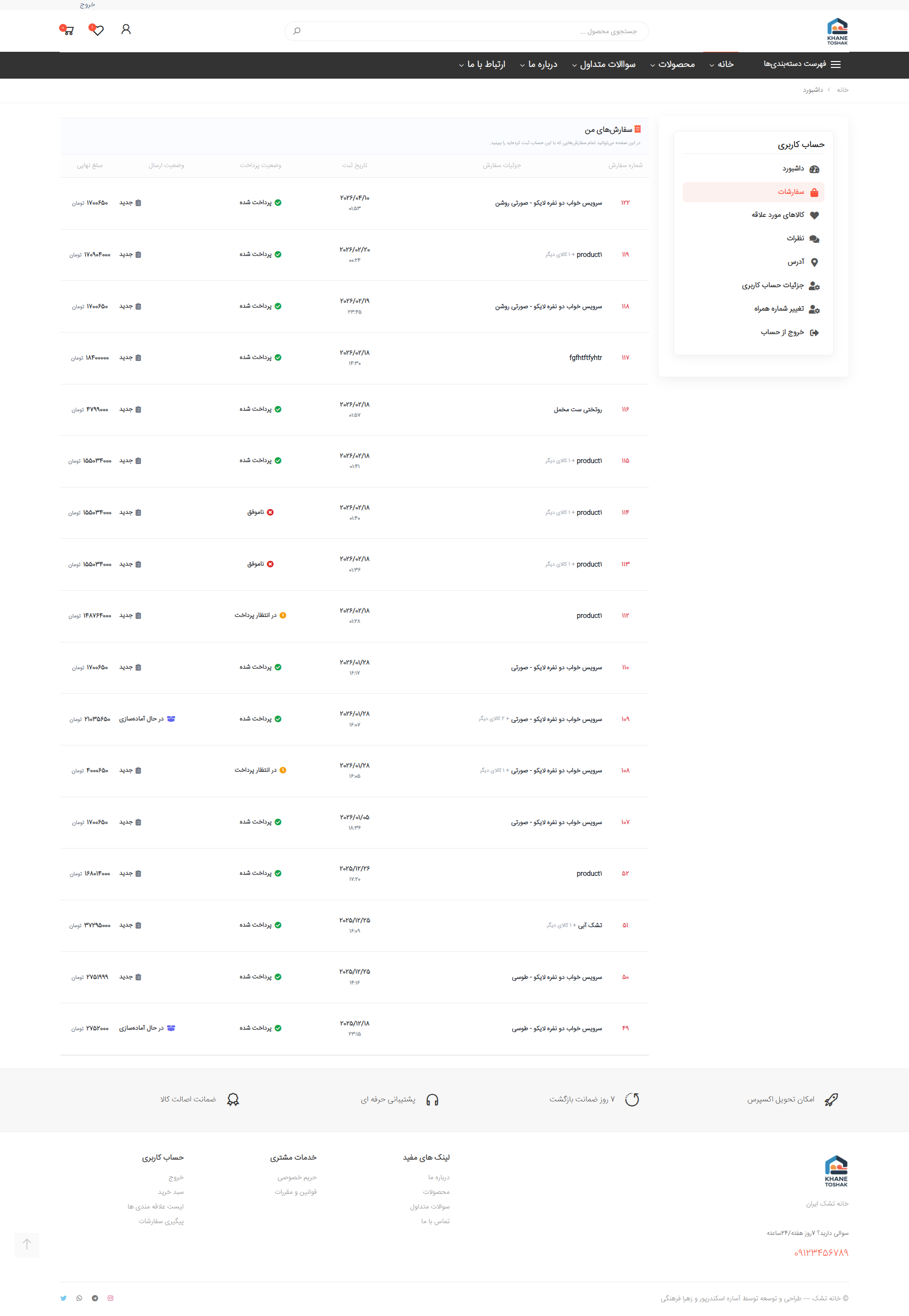Open the Instagram icon in footer
This screenshot has height=1316, width=909.
tap(110, 1298)
